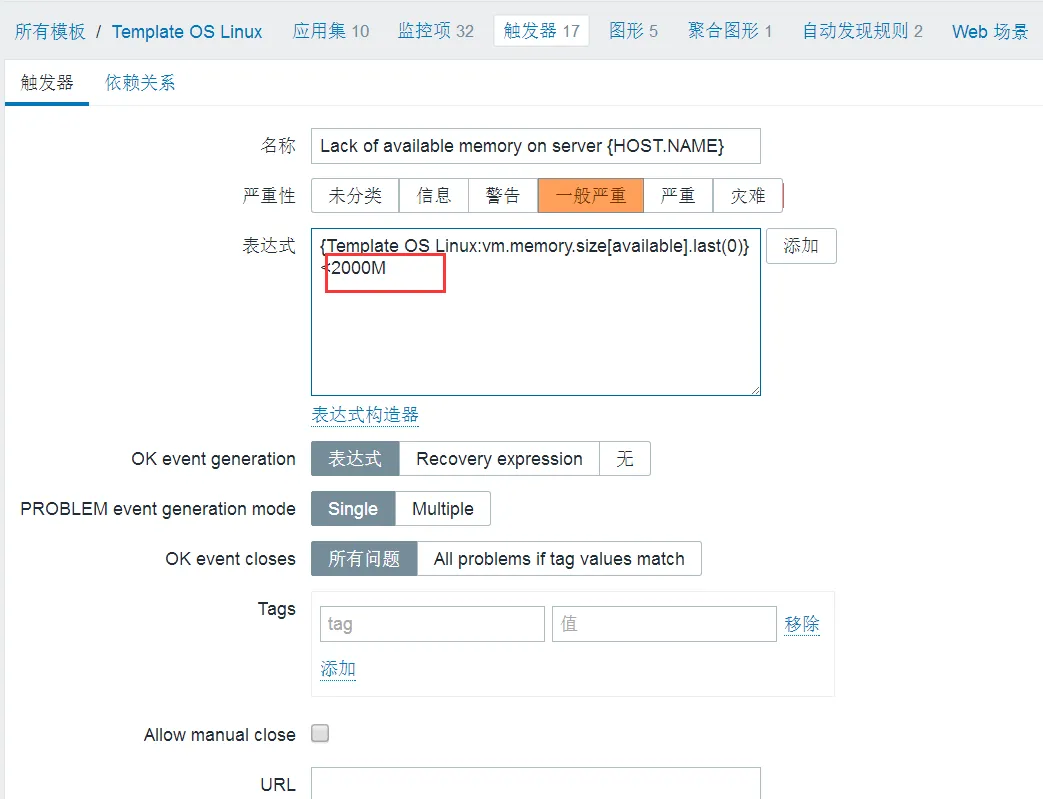
Task: Set severity to 严重
Action: pyautogui.click(x=678, y=196)
